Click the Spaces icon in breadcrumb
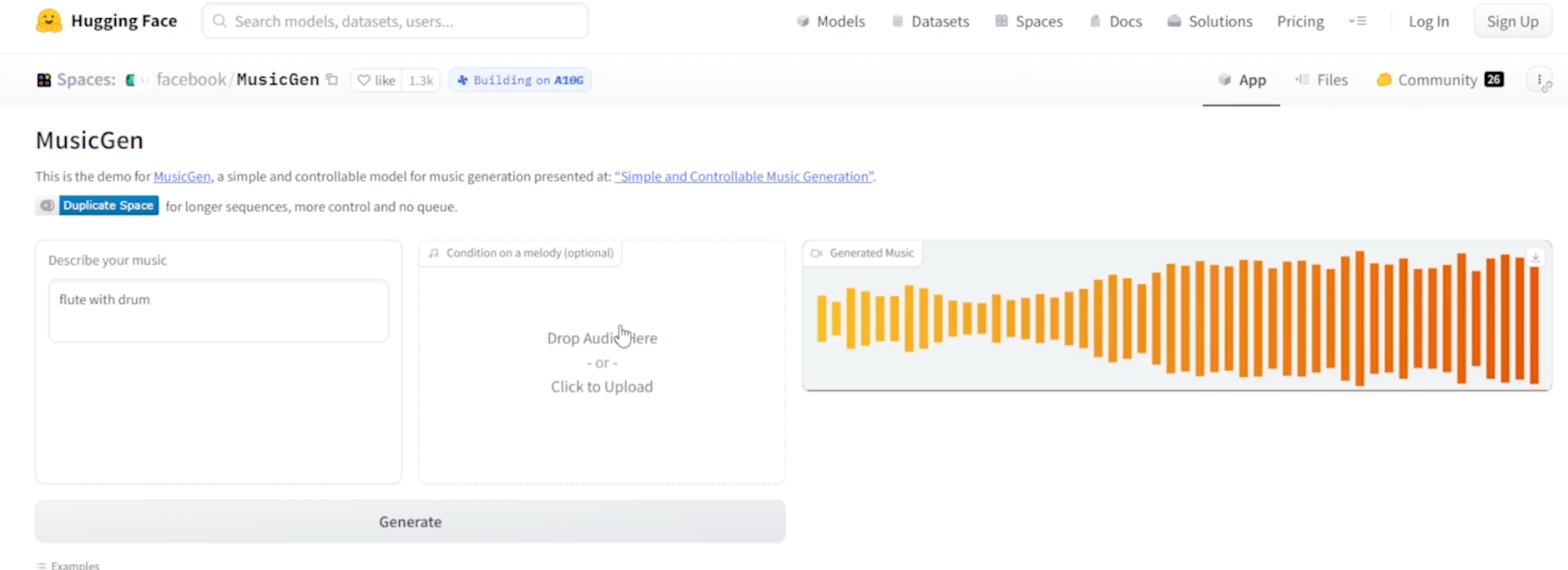 (44, 80)
